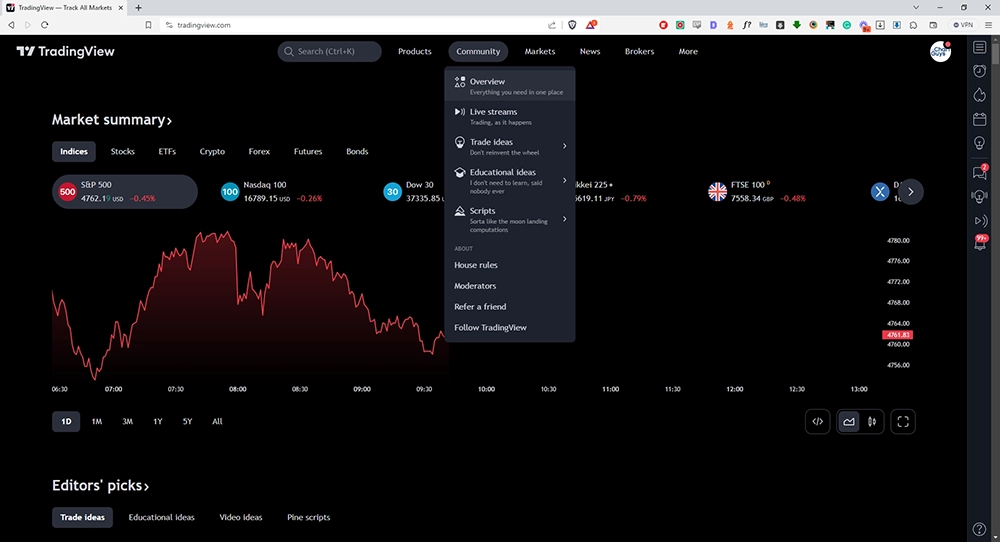Open the browser tab search chevron

[x=916, y=8]
